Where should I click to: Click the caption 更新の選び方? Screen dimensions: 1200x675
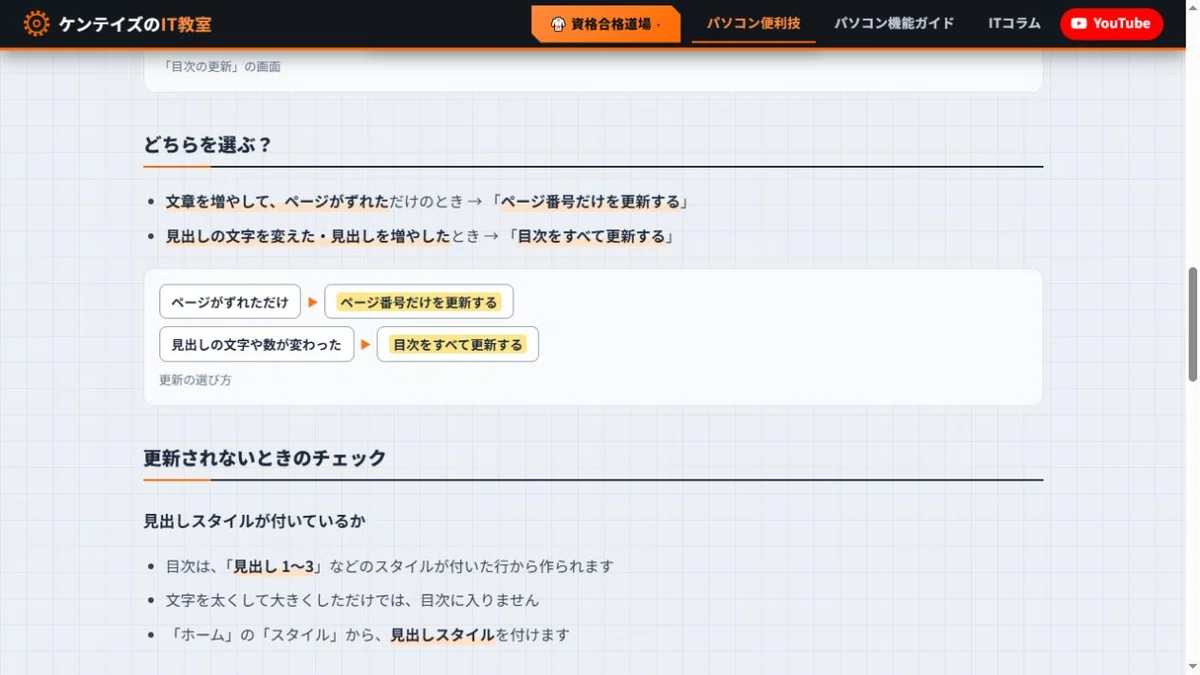click(196, 380)
